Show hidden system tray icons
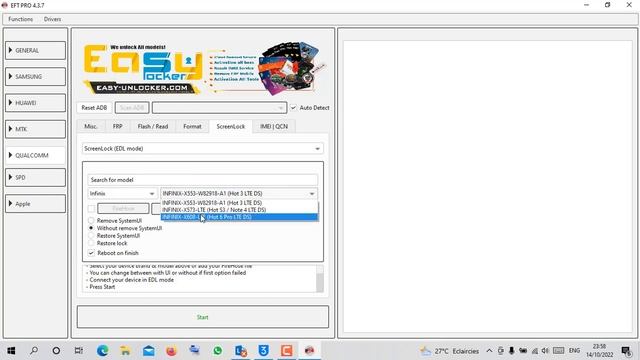This screenshot has width=640, height=360. [489, 351]
